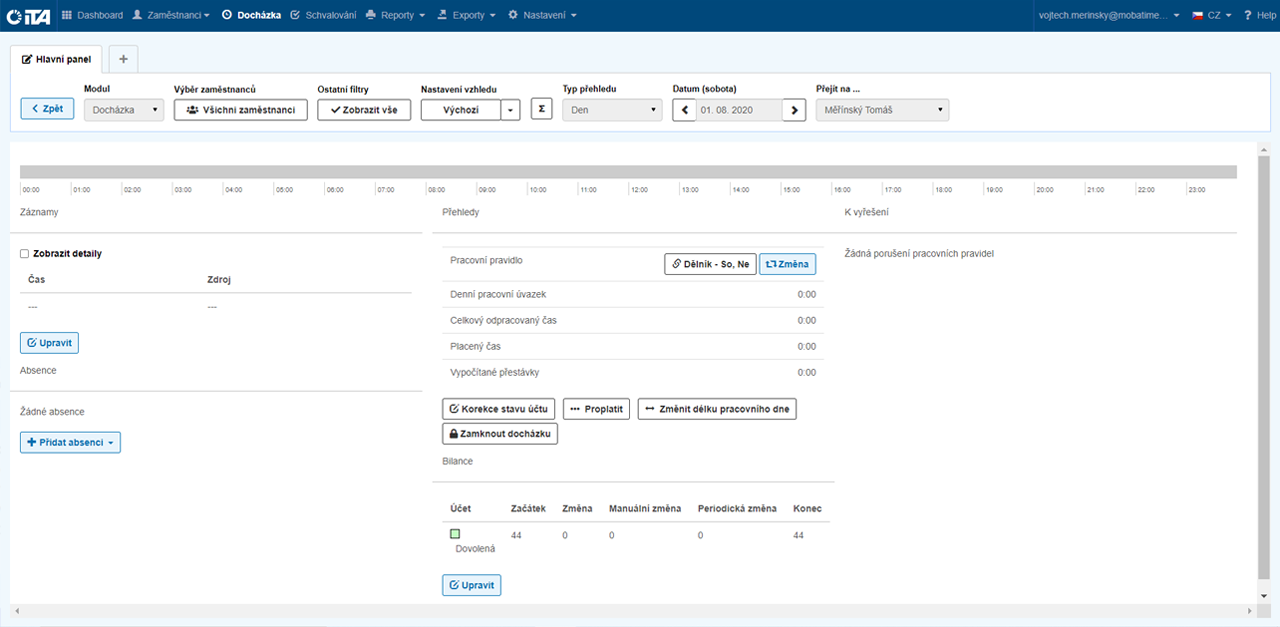Expand the Přejít na employee dropdown
Screen dimensions: 1280x627
[882, 110]
